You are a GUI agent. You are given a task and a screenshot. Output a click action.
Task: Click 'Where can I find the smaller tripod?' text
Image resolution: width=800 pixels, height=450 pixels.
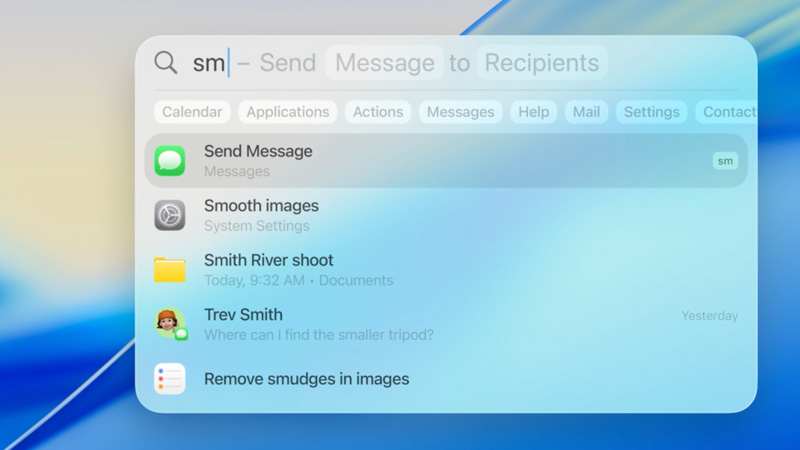pyautogui.click(x=319, y=335)
